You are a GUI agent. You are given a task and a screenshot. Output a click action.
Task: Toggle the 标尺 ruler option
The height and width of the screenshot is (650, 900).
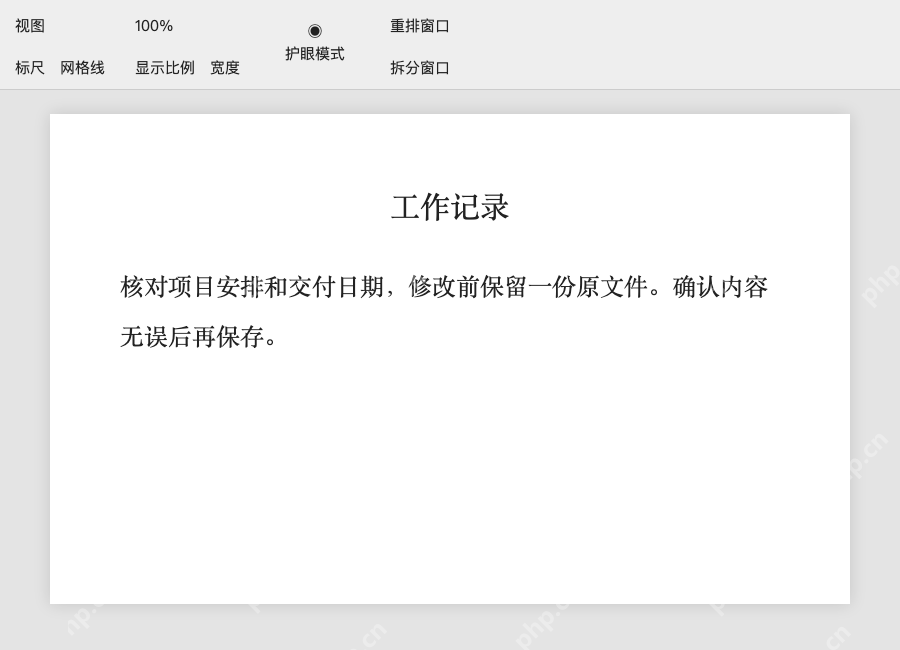point(30,68)
